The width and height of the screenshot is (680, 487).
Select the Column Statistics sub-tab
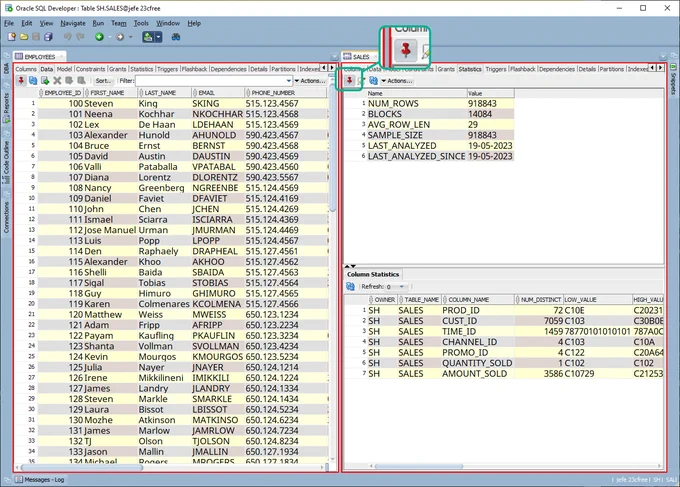(373, 274)
